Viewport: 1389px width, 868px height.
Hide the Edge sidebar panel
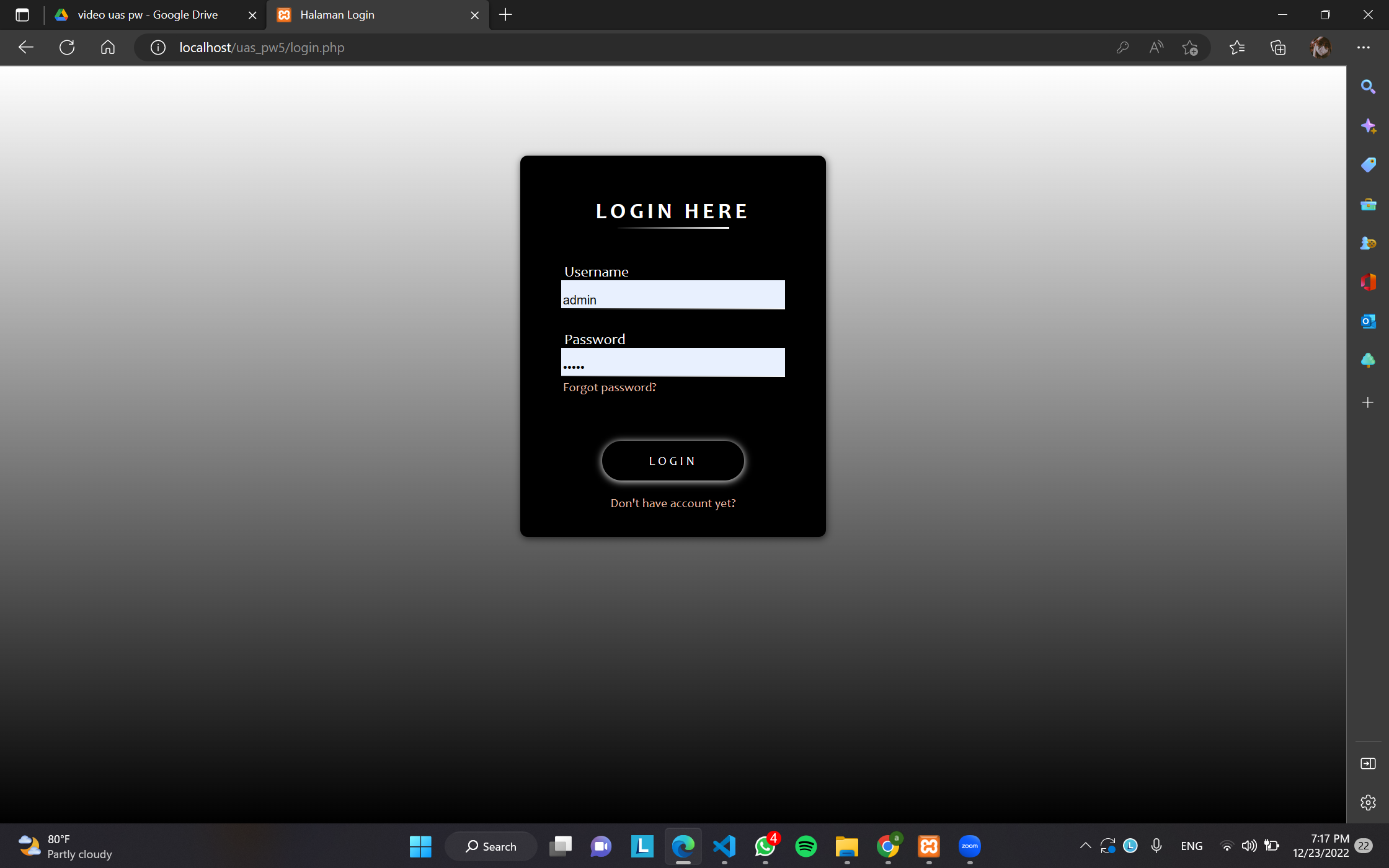[1368, 763]
